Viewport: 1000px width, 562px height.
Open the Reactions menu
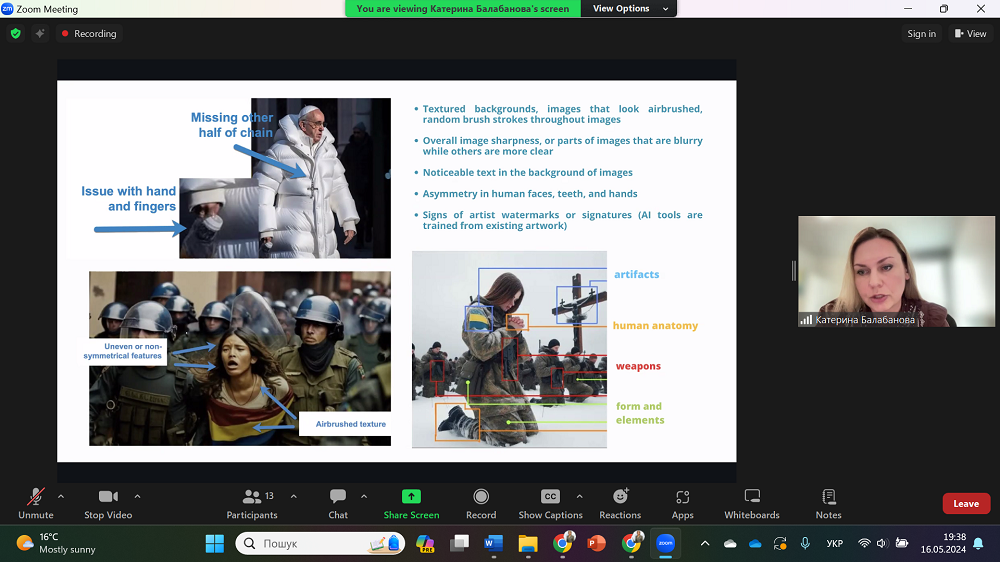[x=620, y=497]
